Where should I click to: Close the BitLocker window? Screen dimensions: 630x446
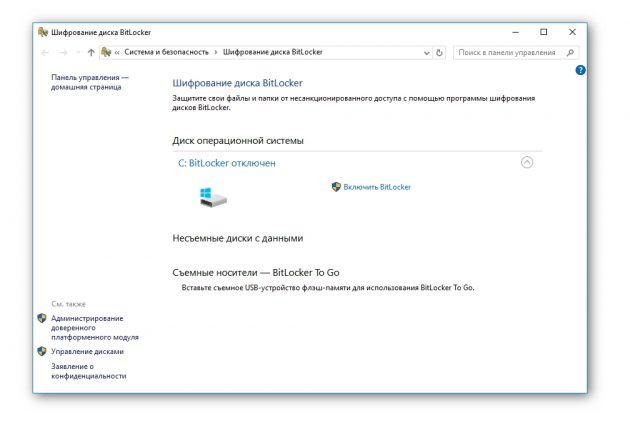573,32
